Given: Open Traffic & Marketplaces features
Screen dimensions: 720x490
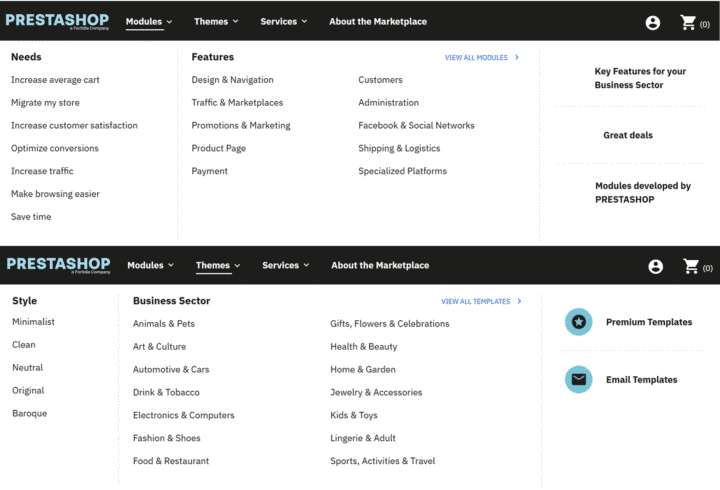Looking at the screenshot, I should click(x=237, y=103).
